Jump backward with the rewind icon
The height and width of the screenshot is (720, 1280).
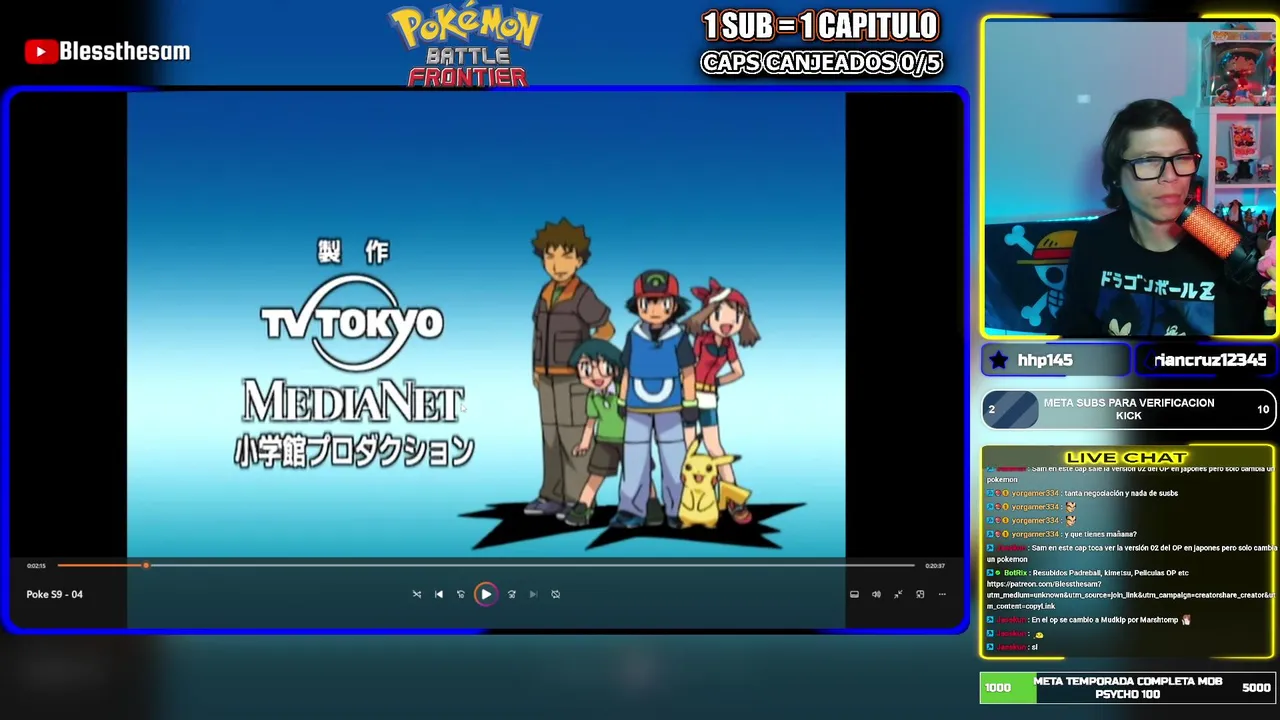461,594
